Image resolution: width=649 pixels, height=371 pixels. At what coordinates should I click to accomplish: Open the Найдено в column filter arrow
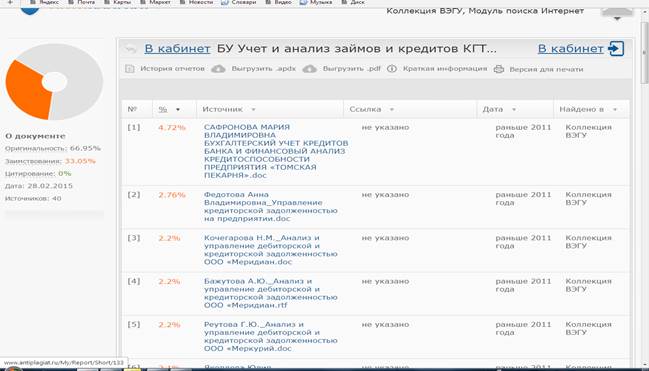point(615,110)
